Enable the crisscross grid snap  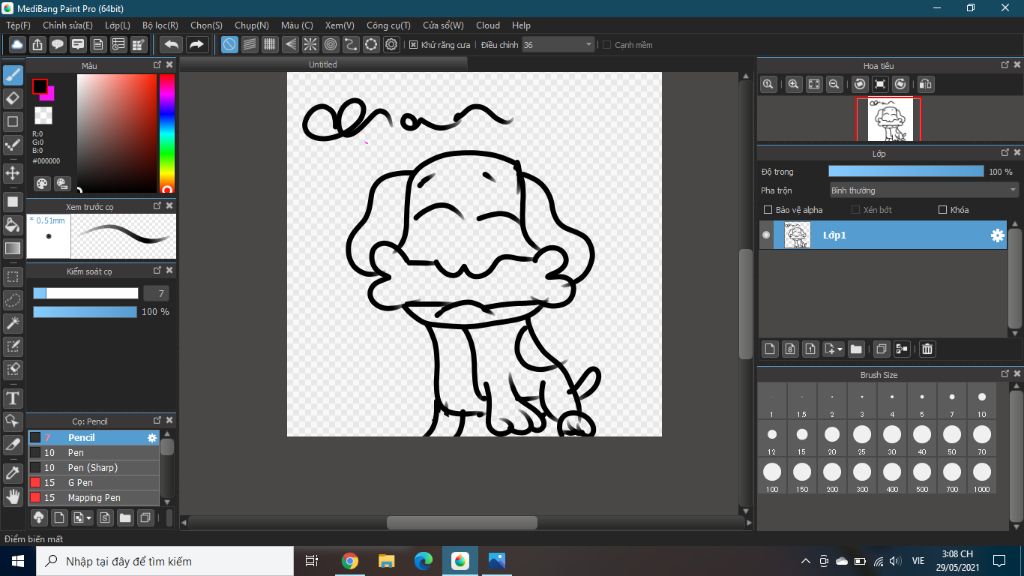270,44
